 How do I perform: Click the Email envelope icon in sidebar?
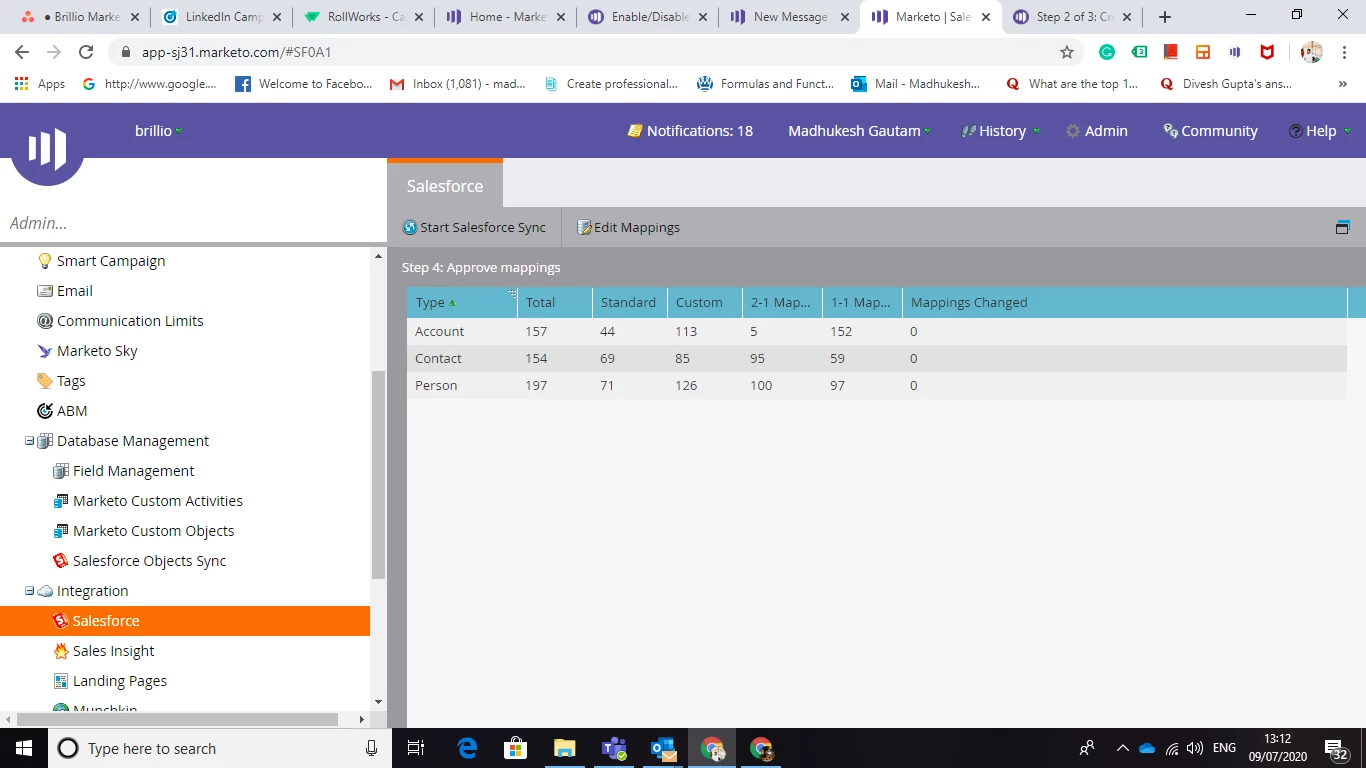(x=44, y=291)
